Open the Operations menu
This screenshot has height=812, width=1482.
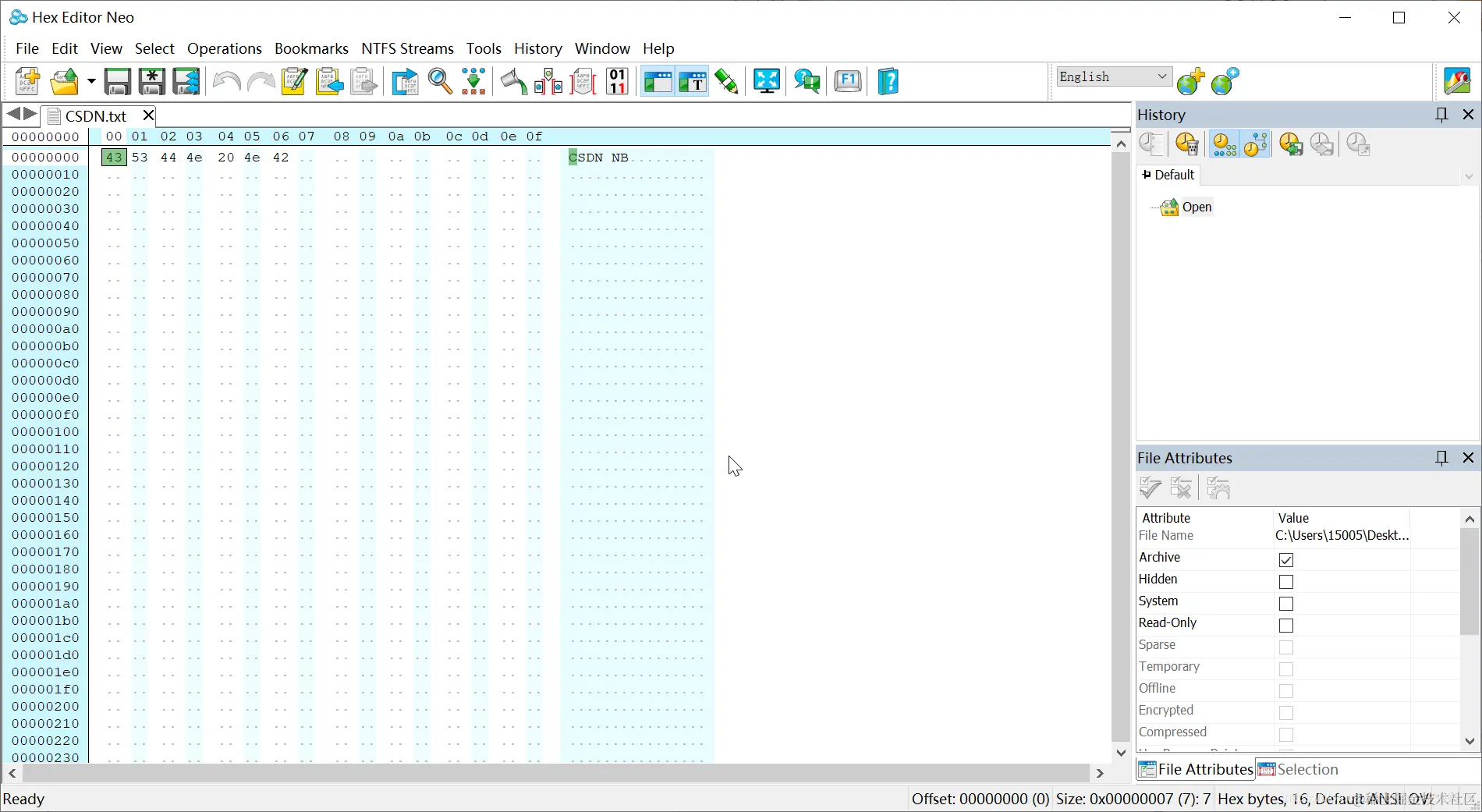click(225, 48)
